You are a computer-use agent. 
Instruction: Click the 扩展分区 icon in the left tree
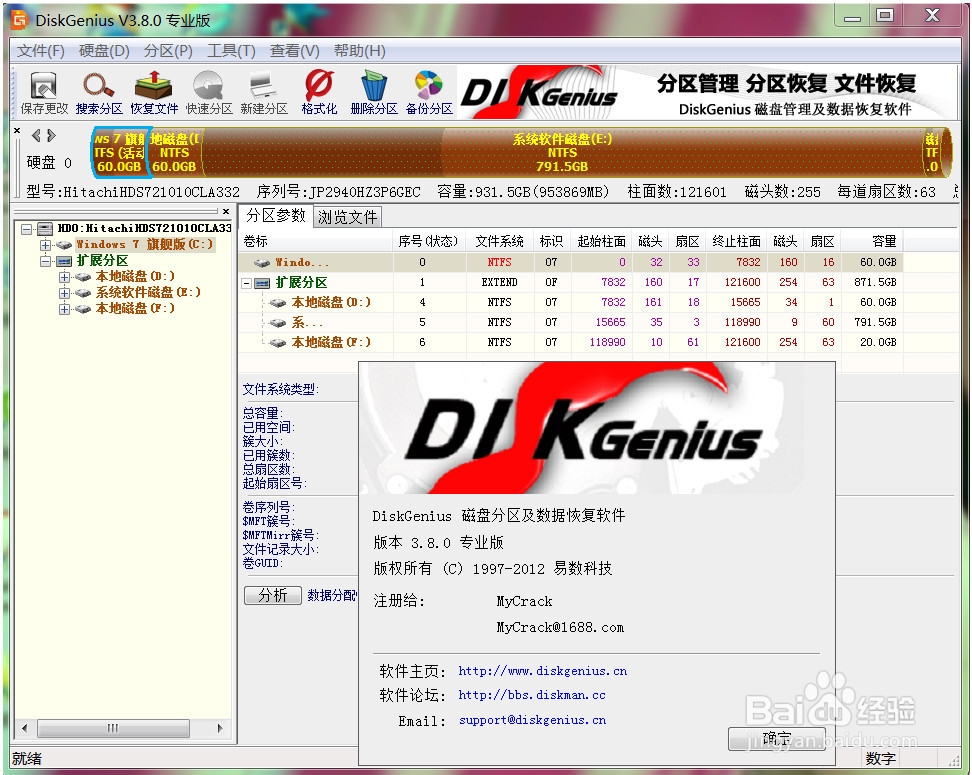pyautogui.click(x=64, y=261)
